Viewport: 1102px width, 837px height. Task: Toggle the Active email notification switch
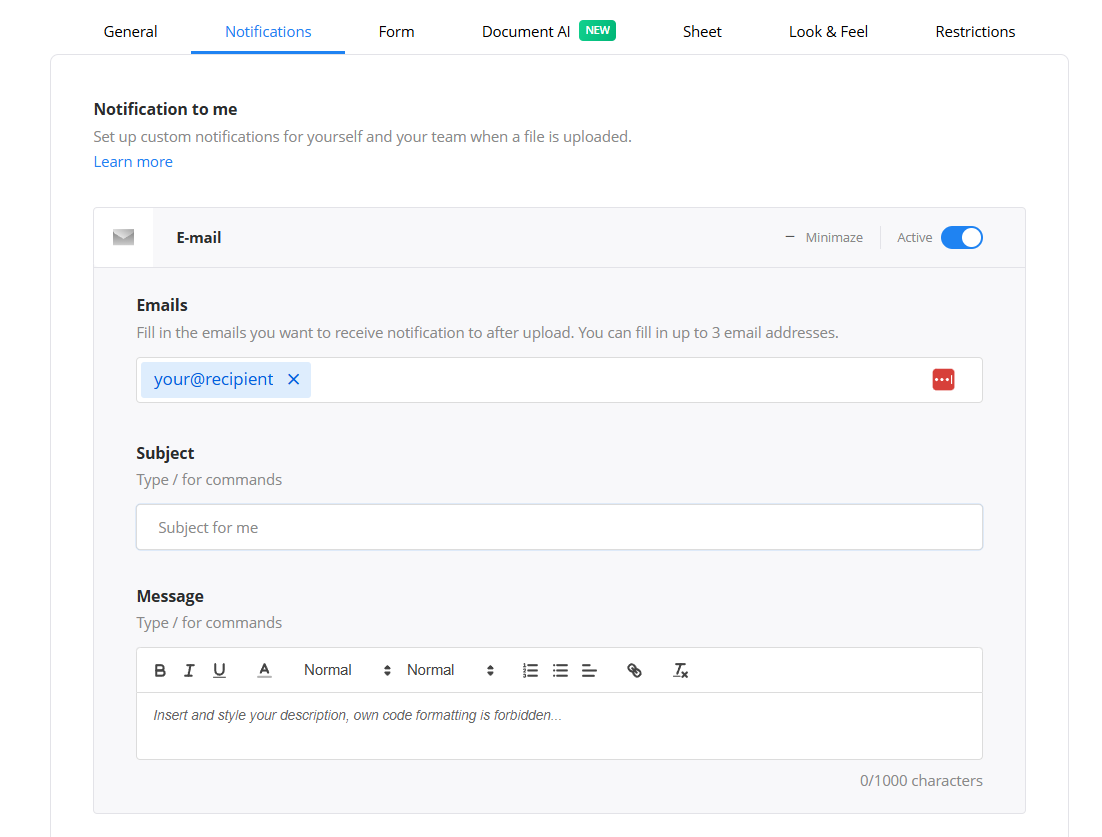point(961,238)
